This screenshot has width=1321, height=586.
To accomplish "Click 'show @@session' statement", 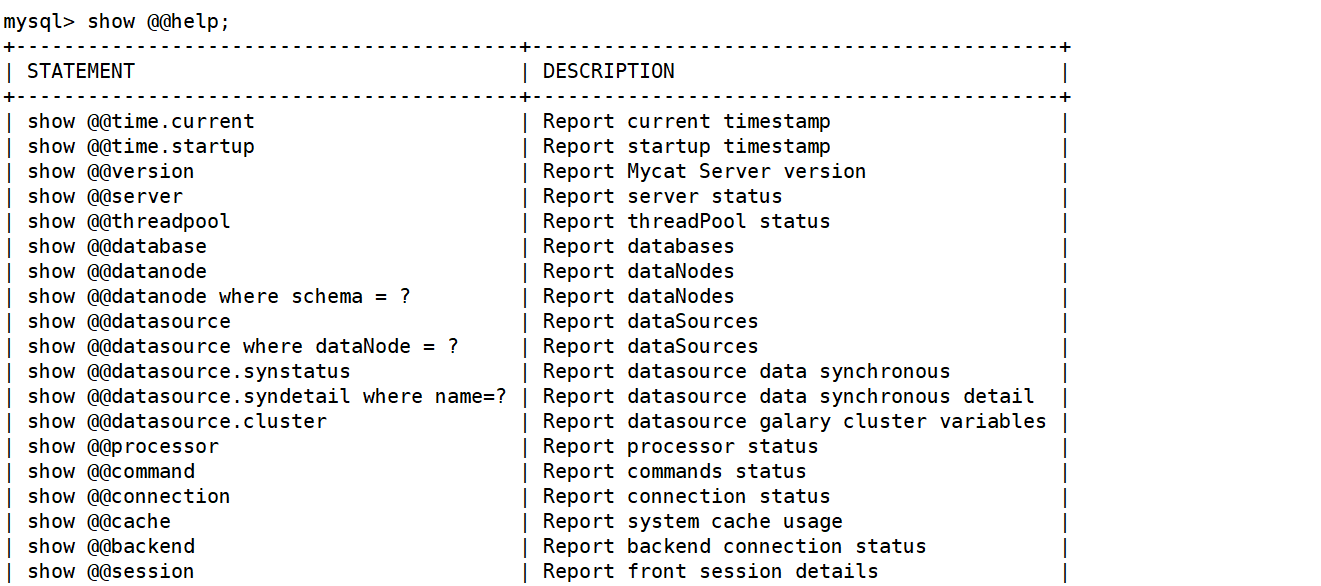I will coord(111,571).
